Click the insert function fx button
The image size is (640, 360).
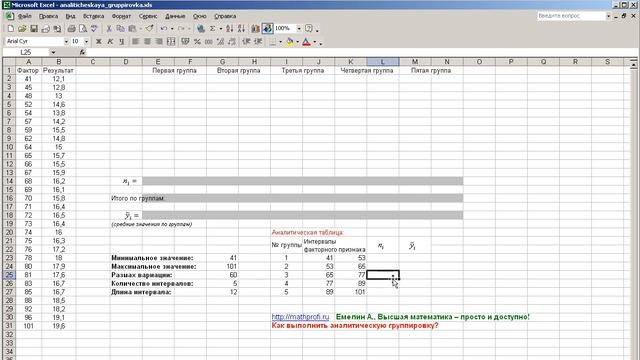click(x=82, y=52)
